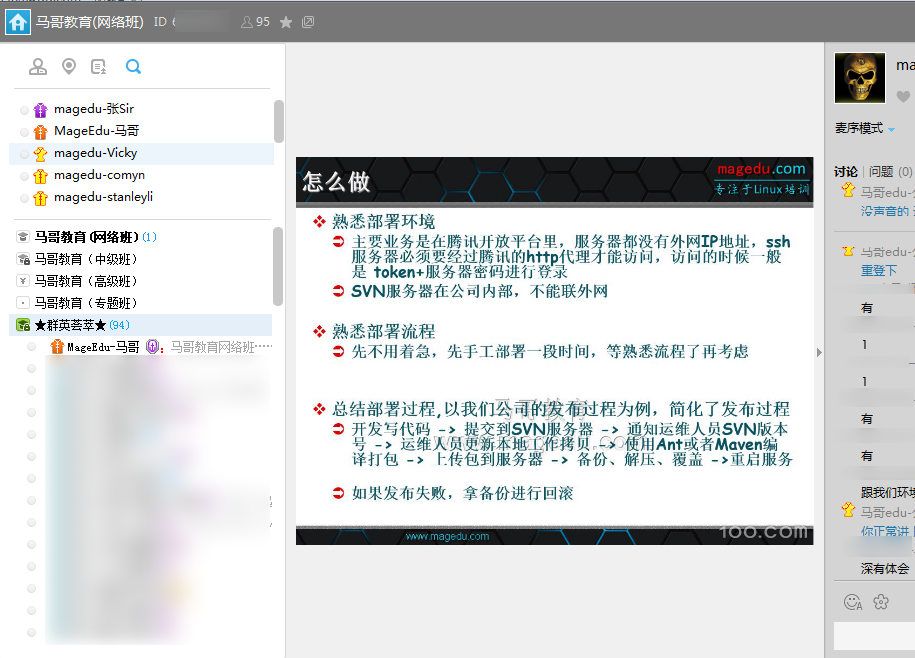Click the online user count 95 icon
Screen dimensions: 915x658
[x=255, y=22]
